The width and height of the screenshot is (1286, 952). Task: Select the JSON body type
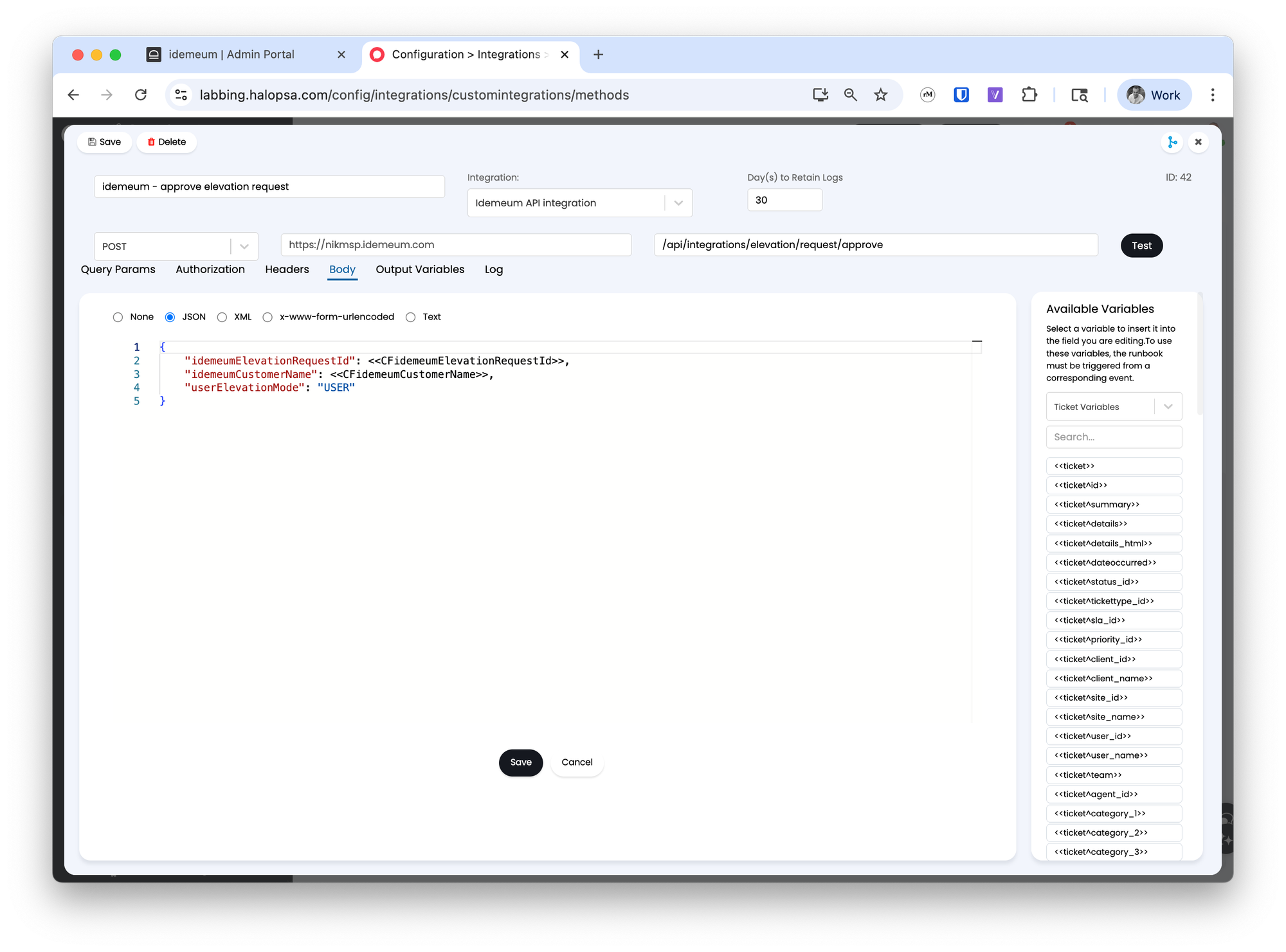point(170,317)
